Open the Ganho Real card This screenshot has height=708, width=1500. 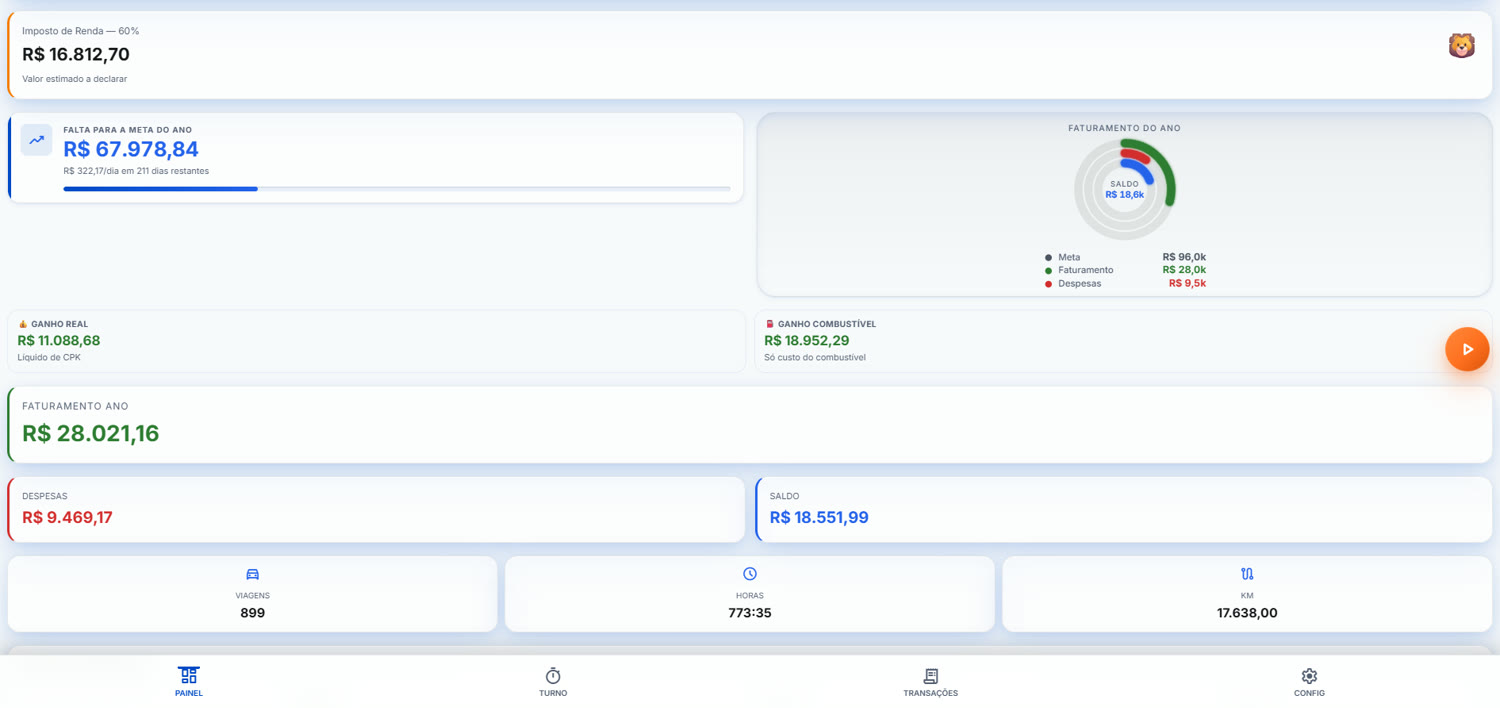(377, 341)
